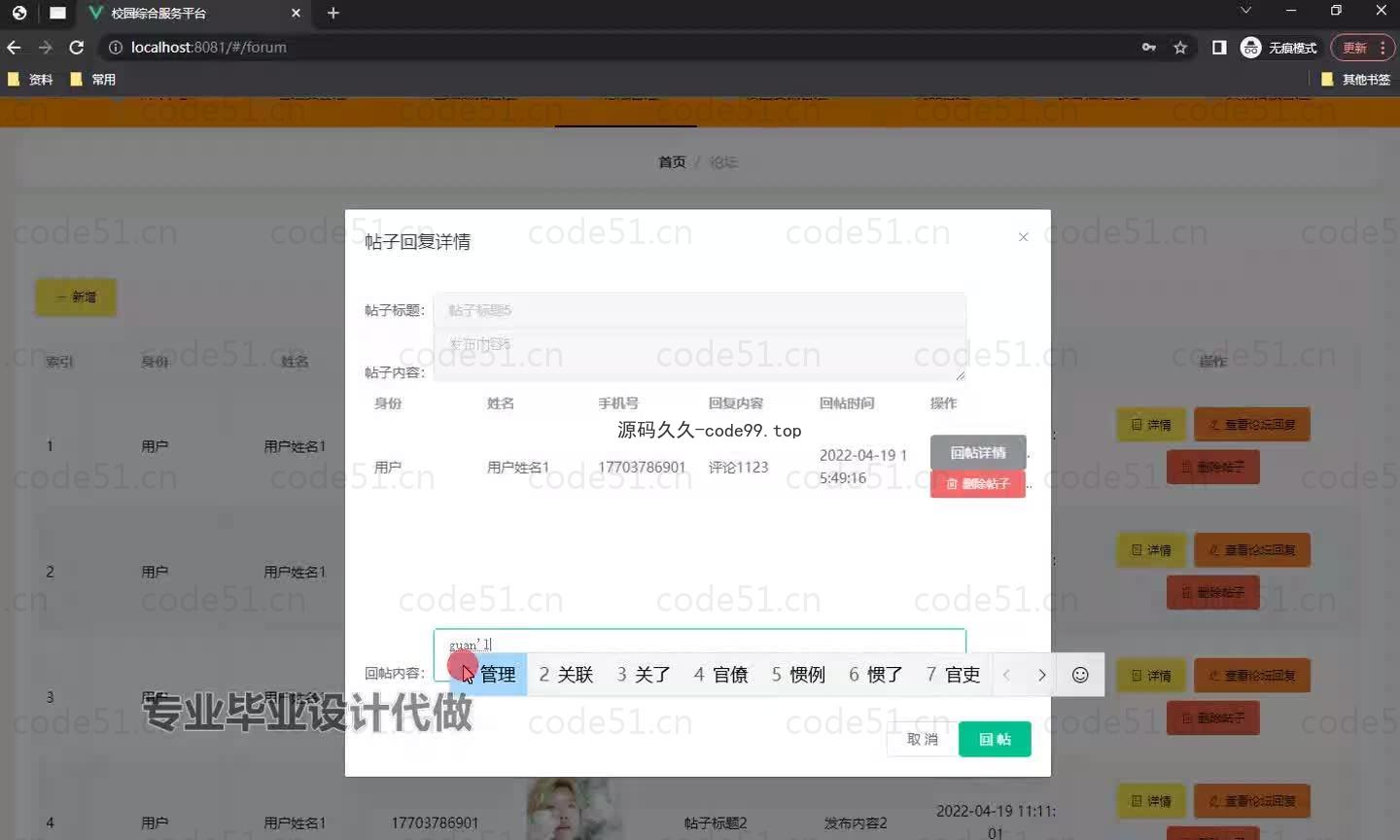Click 查看论坛回复 button in row 3
1400x840 pixels.
tap(1252, 676)
